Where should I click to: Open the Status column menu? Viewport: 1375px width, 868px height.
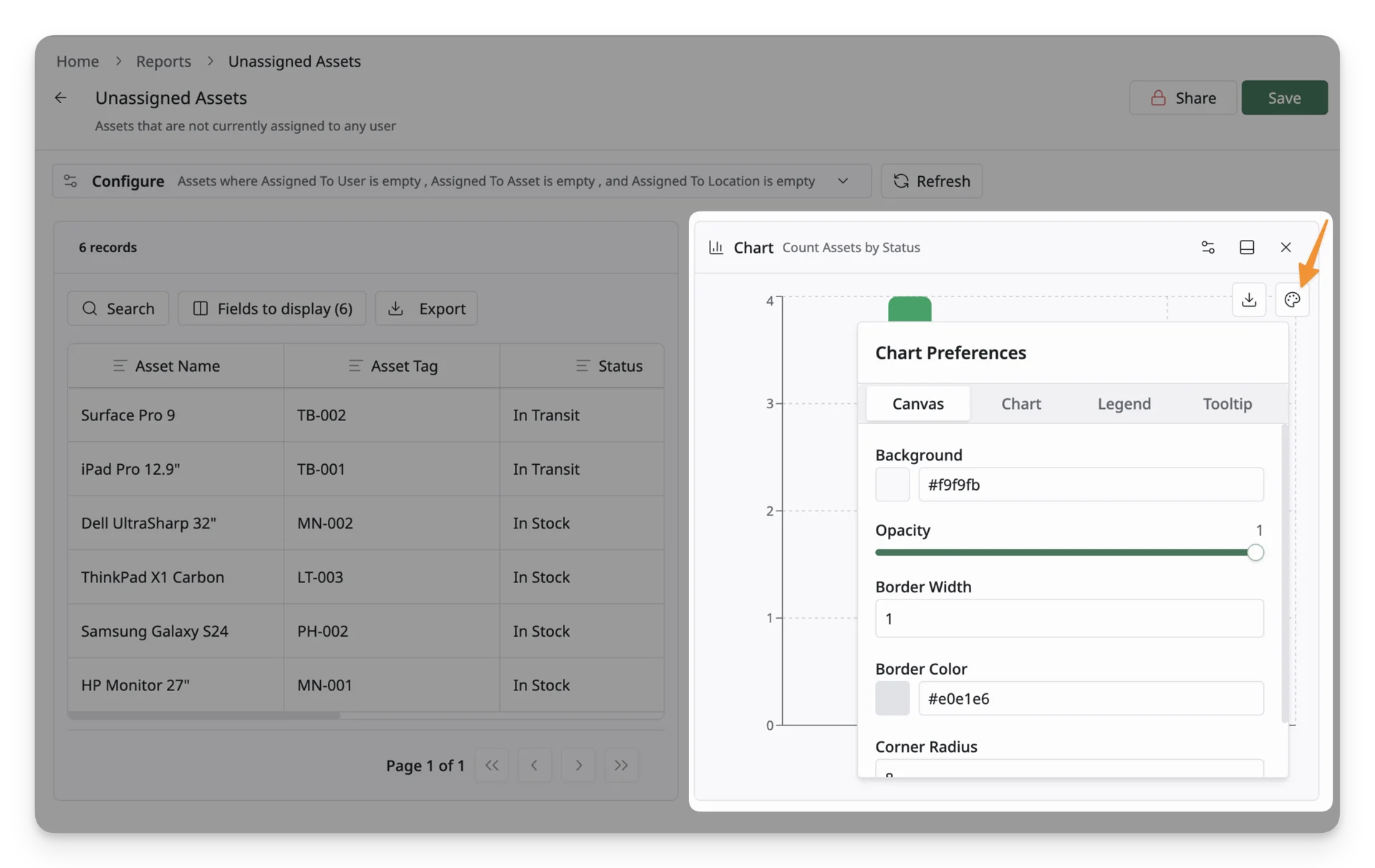pos(582,366)
